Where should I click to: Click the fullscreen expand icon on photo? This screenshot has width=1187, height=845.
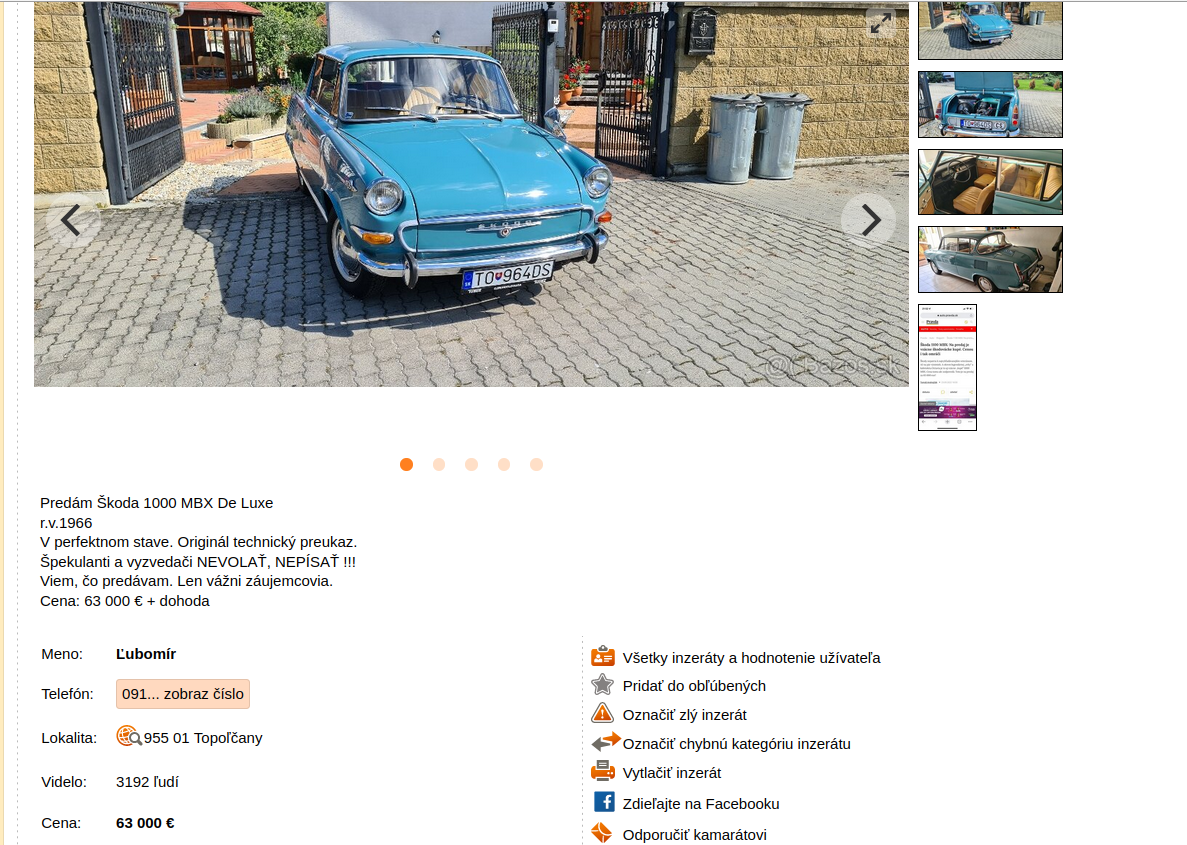click(x=880, y=24)
